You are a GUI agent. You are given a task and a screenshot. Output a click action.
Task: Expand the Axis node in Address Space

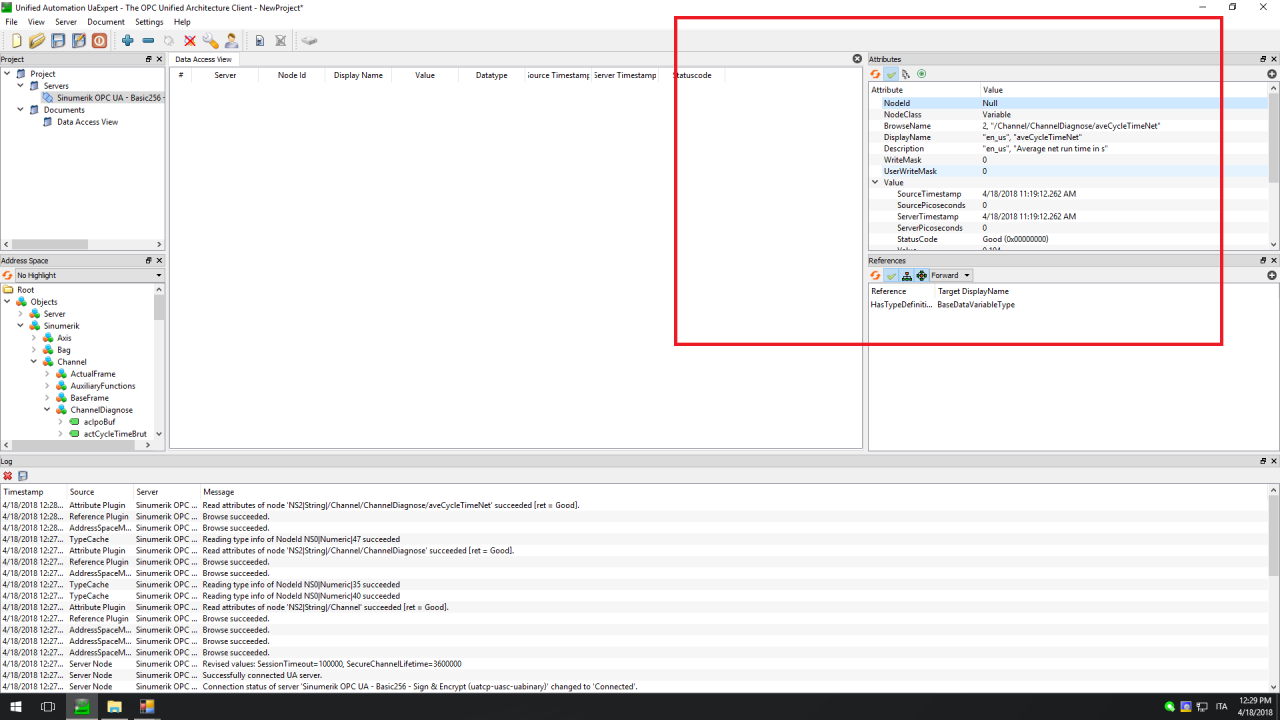pyautogui.click(x=34, y=338)
